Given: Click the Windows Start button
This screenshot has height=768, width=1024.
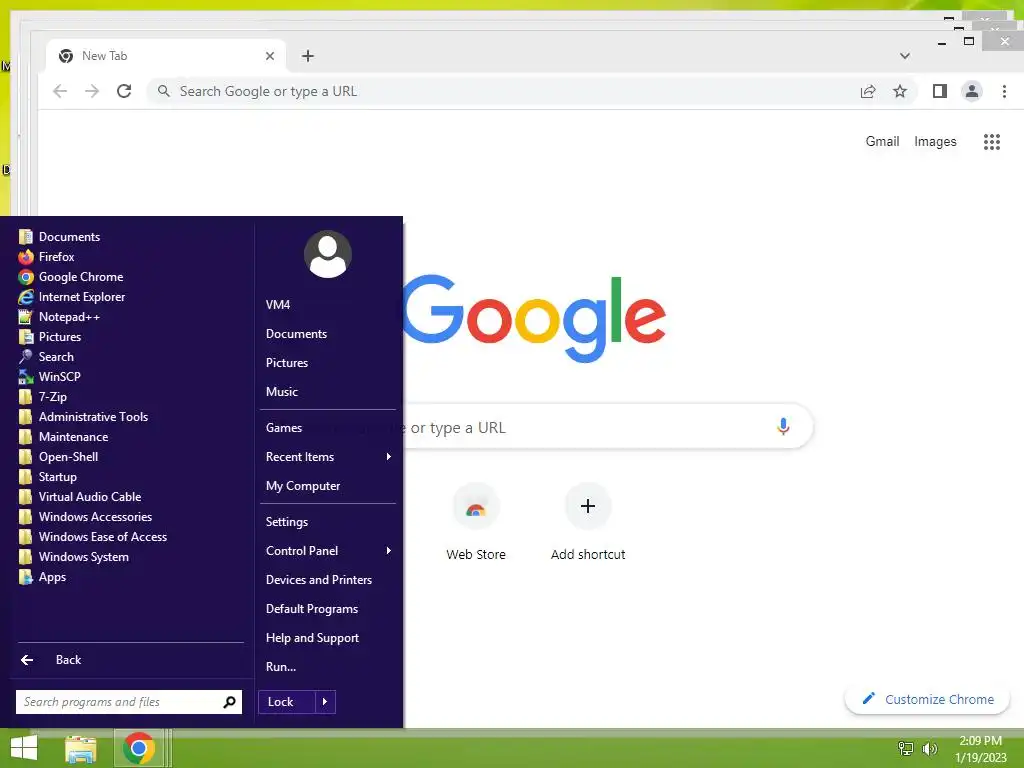Looking at the screenshot, I should pyautogui.click(x=24, y=748).
